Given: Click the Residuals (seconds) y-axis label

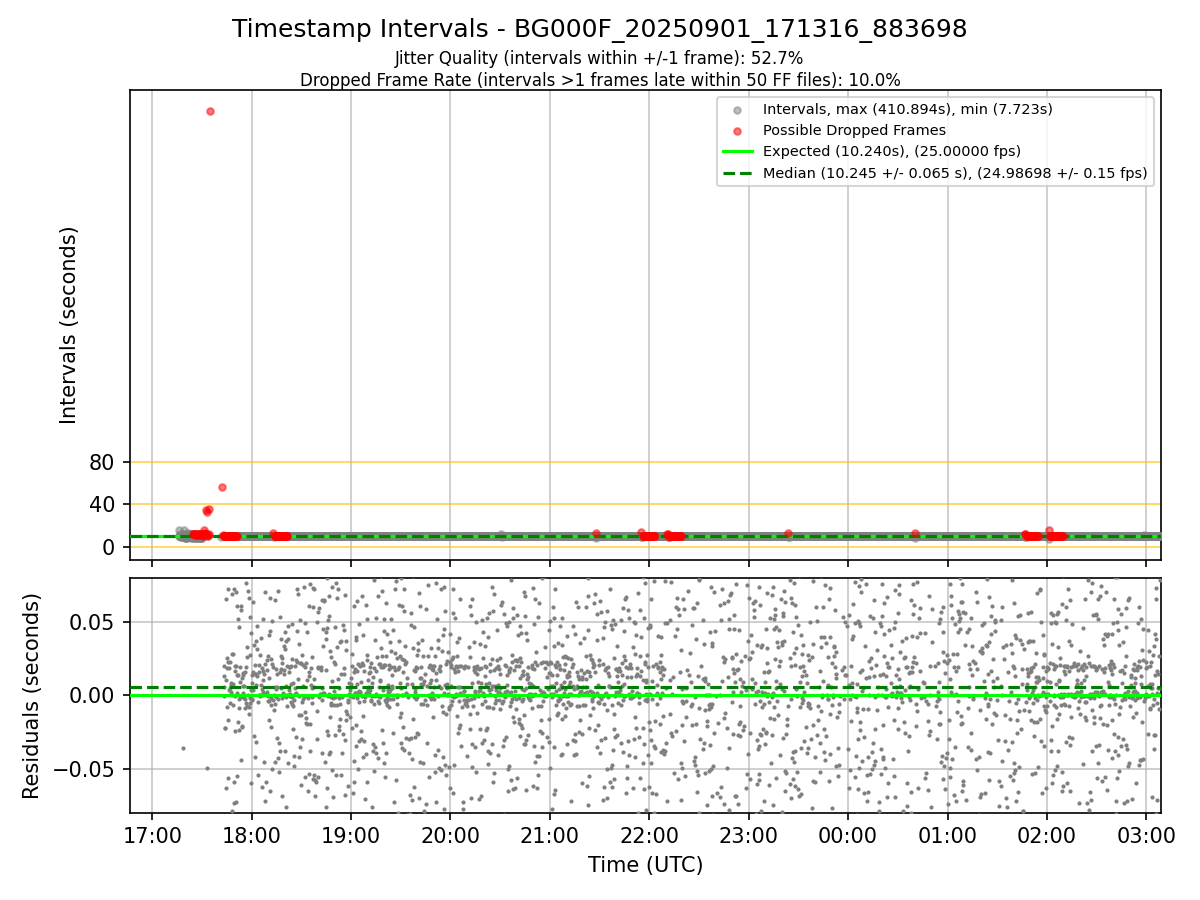Looking at the screenshot, I should tap(32, 696).
